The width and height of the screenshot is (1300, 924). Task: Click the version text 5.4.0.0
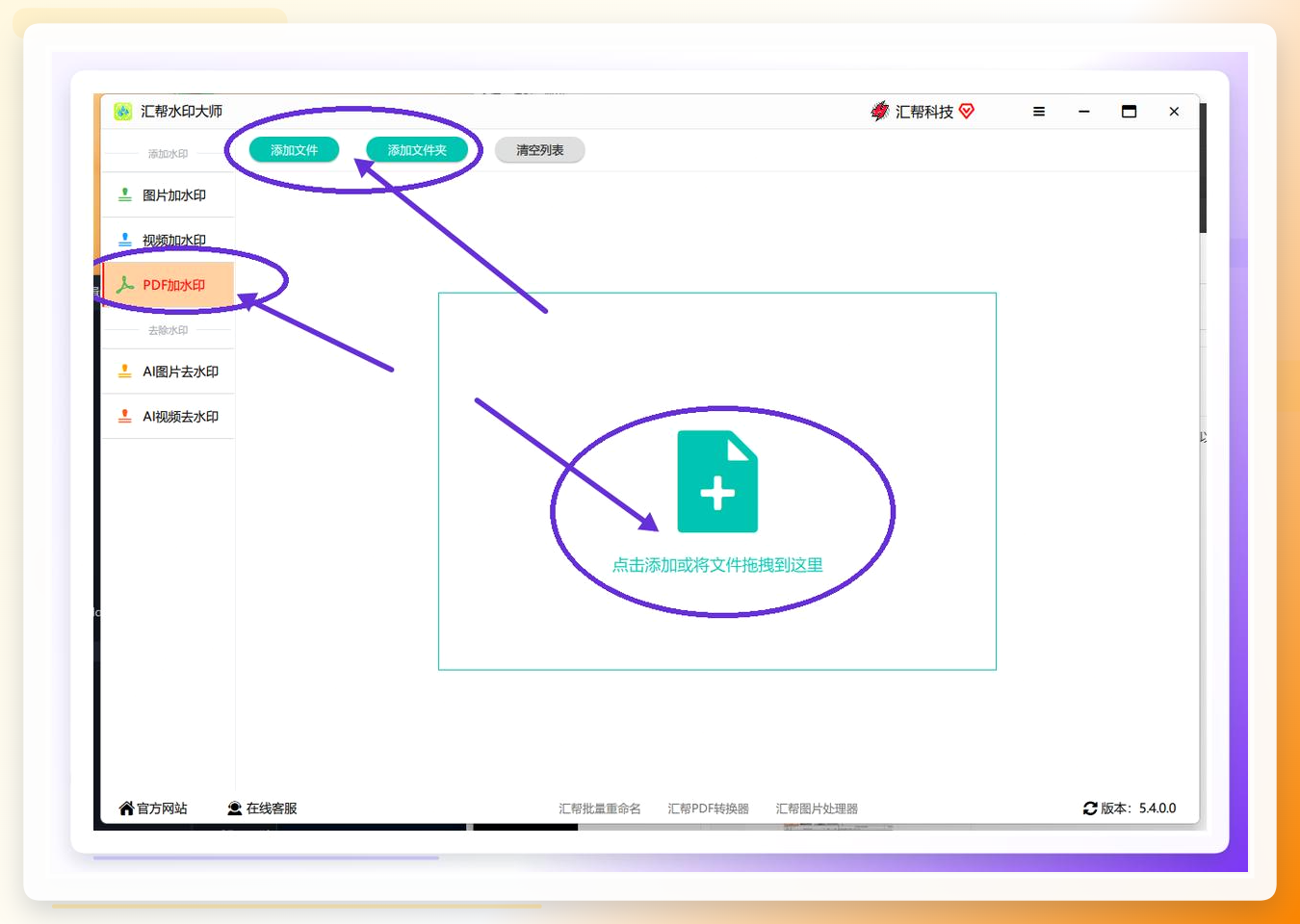pos(1157,808)
